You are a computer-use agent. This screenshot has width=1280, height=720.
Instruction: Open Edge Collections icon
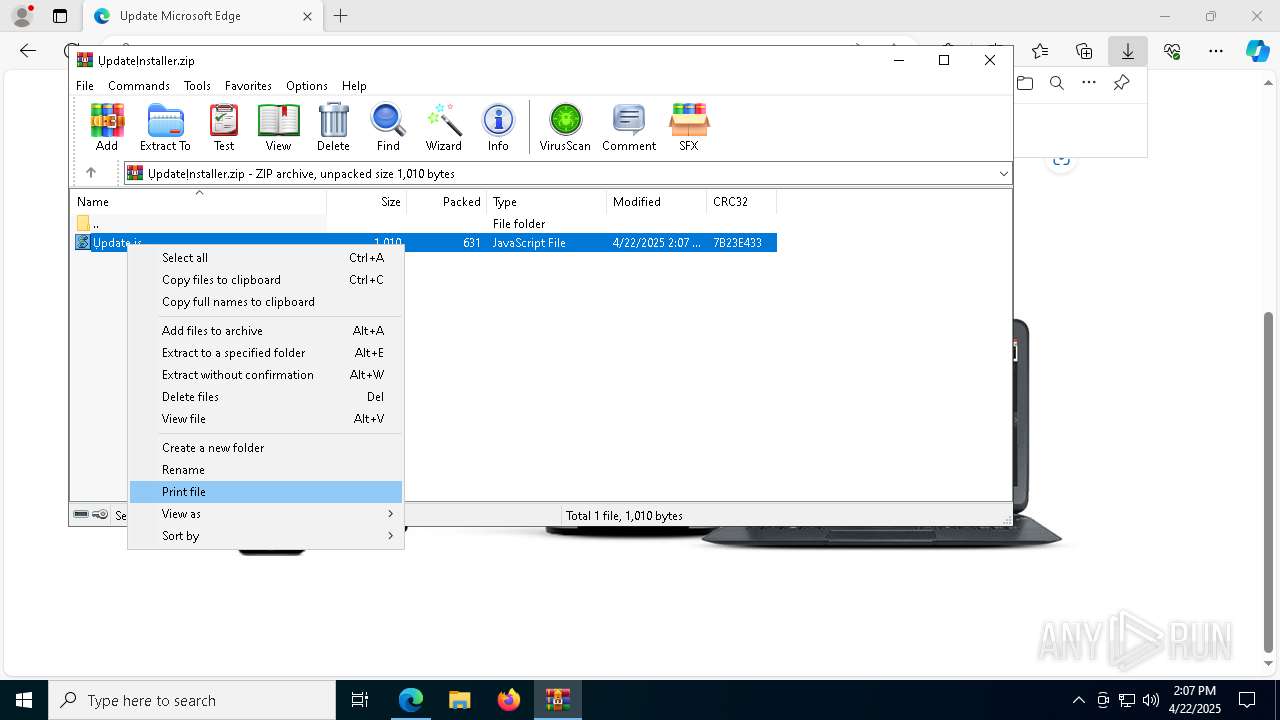[x=1084, y=51]
